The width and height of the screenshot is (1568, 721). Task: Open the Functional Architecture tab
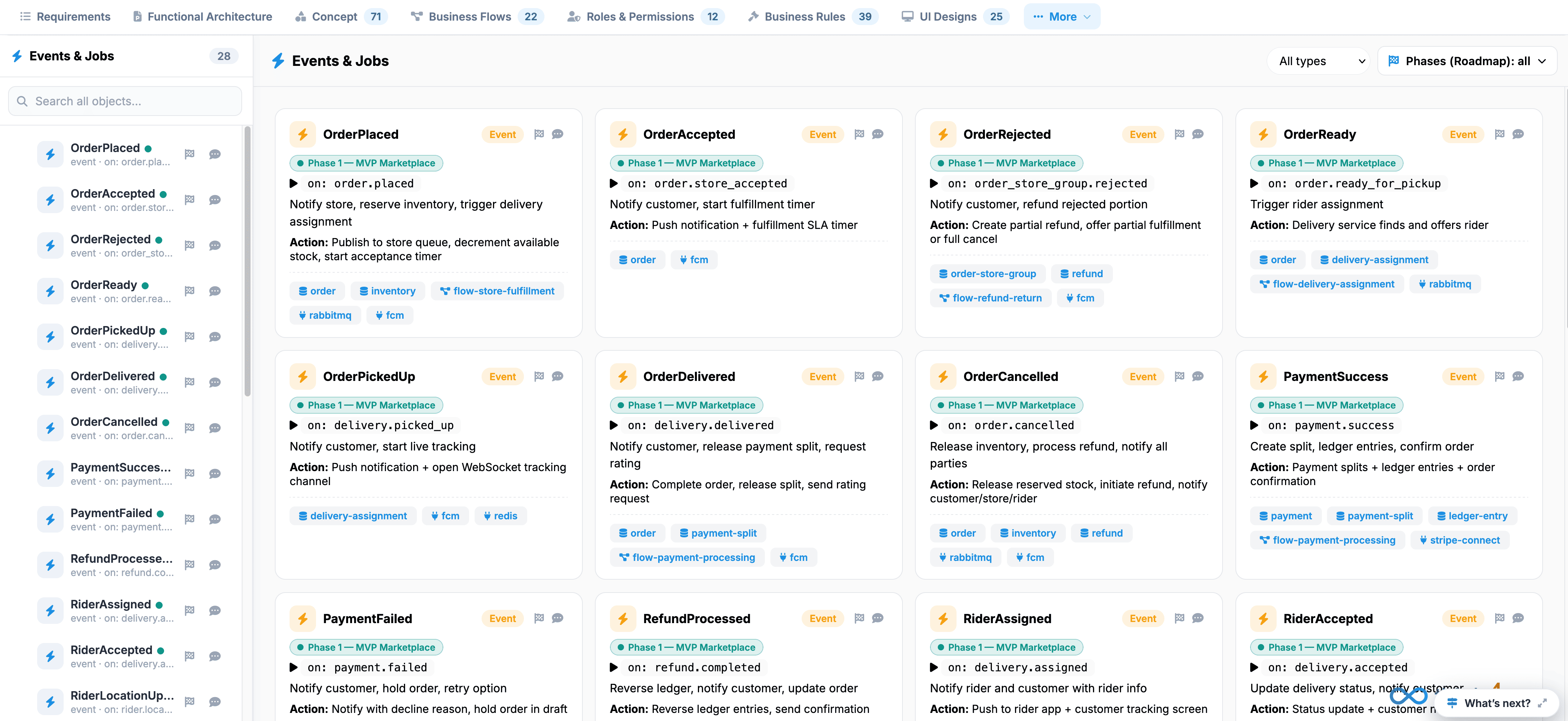(x=203, y=17)
